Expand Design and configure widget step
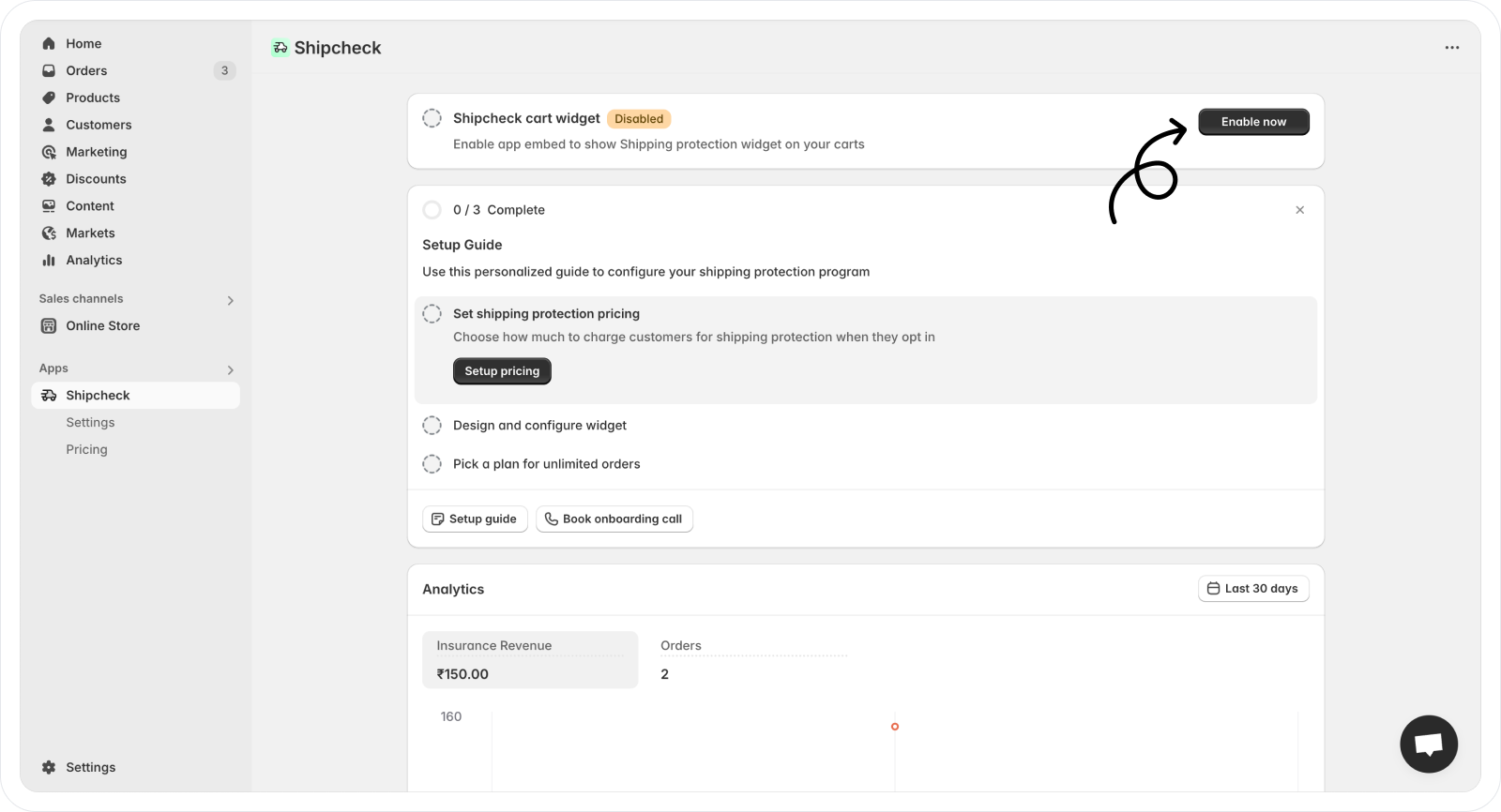This screenshot has width=1501, height=812. (539, 426)
